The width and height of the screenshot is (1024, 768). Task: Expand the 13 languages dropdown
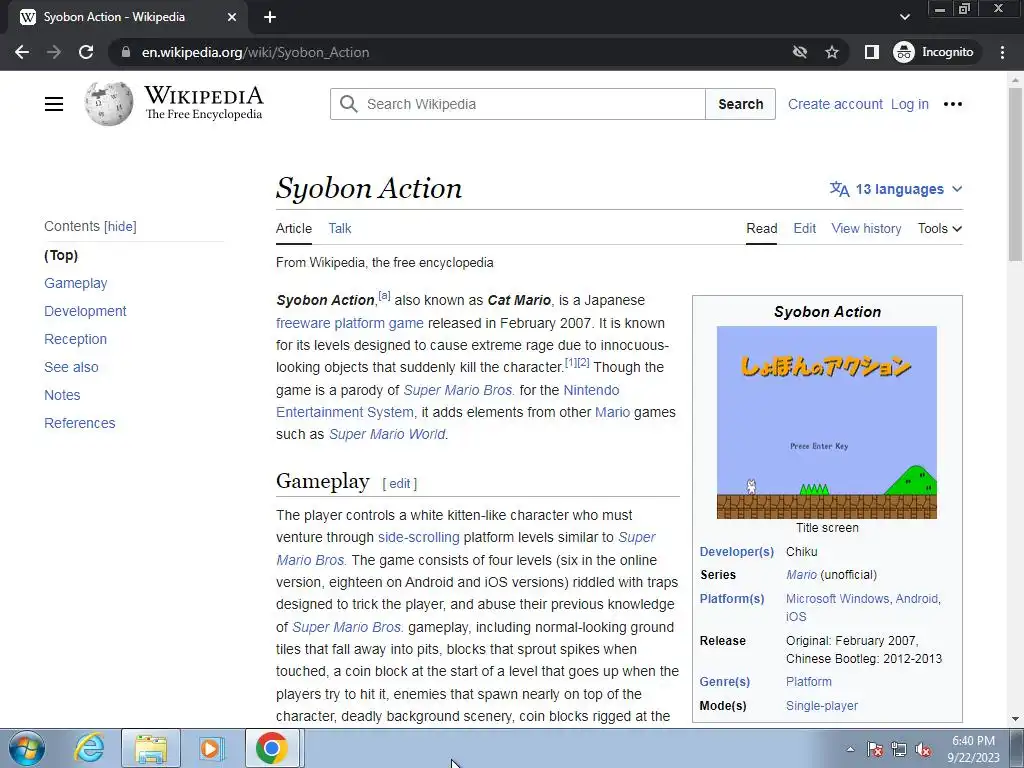click(896, 189)
